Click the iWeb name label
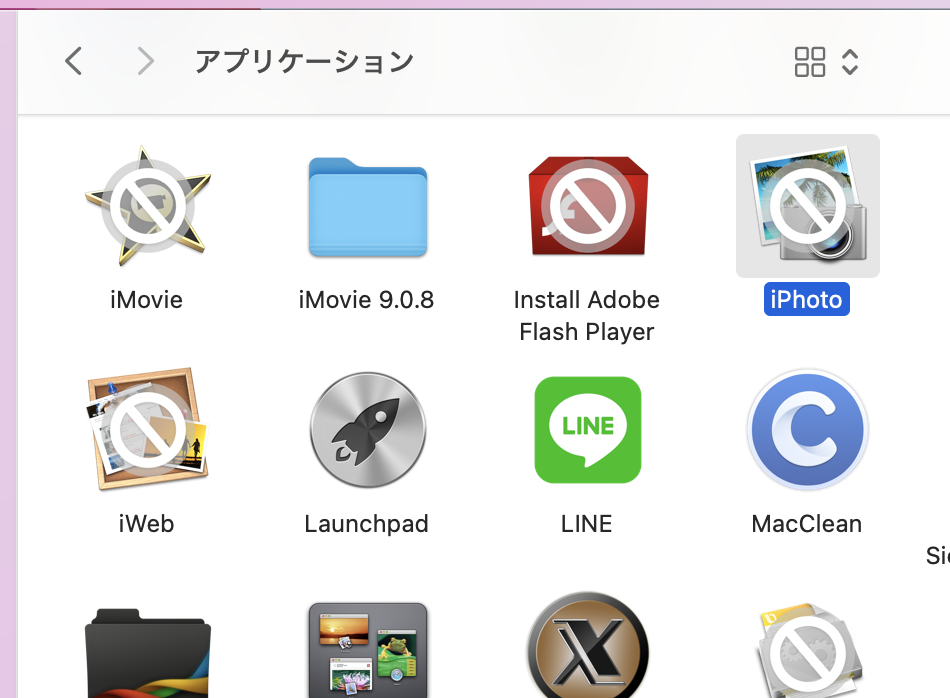 (x=147, y=524)
